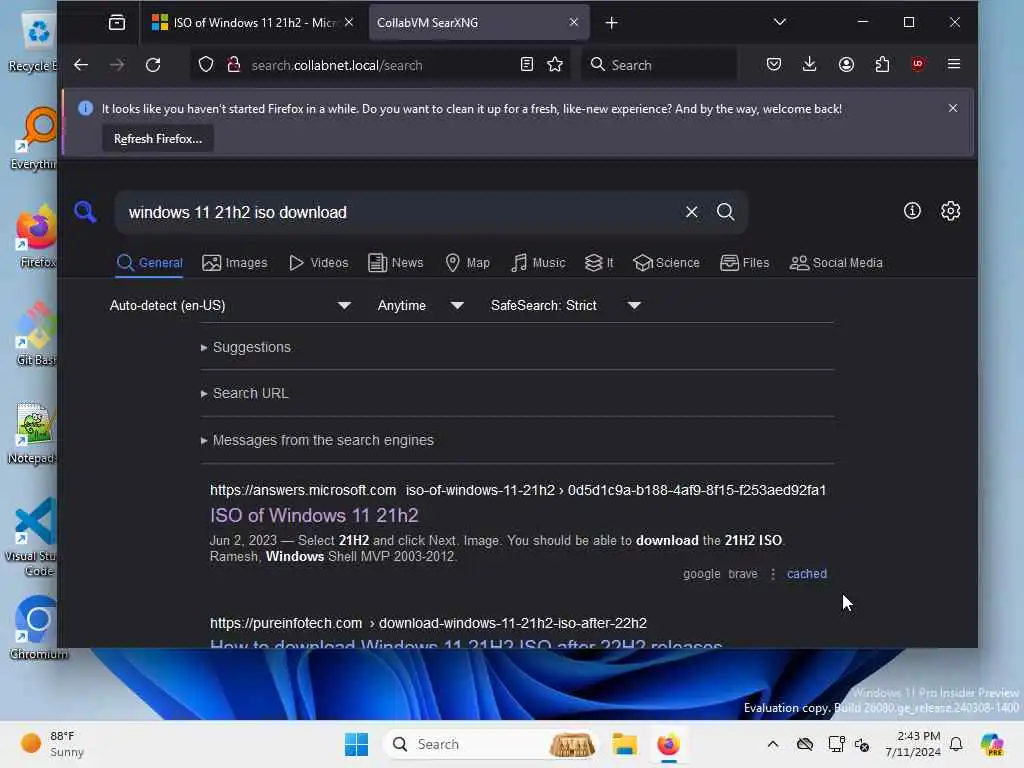Switch to News search category
Viewport: 1024px width, 768px height.
395,263
